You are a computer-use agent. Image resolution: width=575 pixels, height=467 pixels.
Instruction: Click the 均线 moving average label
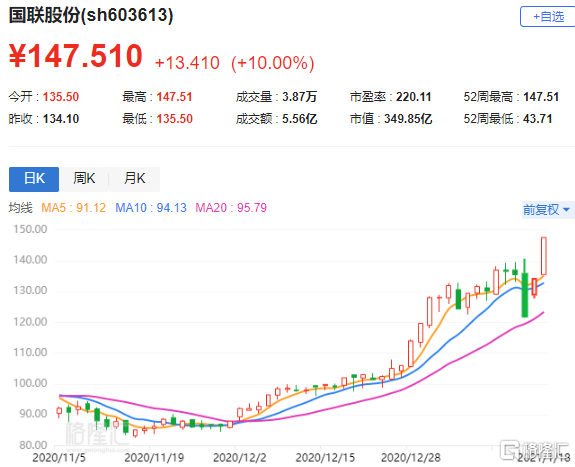click(x=21, y=208)
